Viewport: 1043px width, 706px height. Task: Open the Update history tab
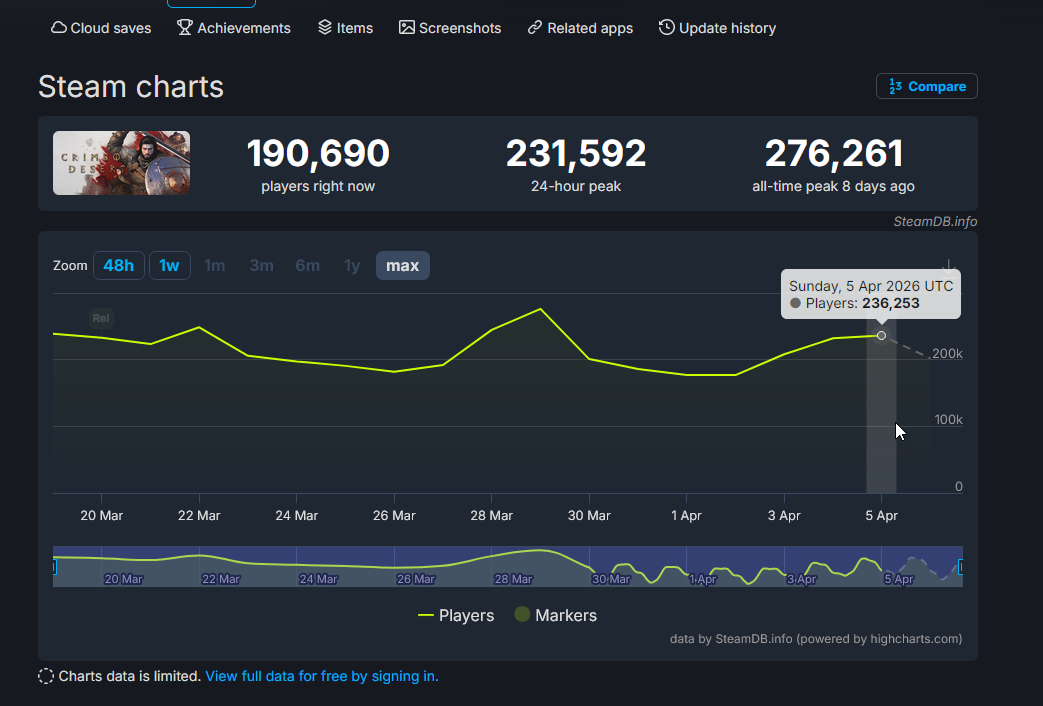[x=717, y=28]
